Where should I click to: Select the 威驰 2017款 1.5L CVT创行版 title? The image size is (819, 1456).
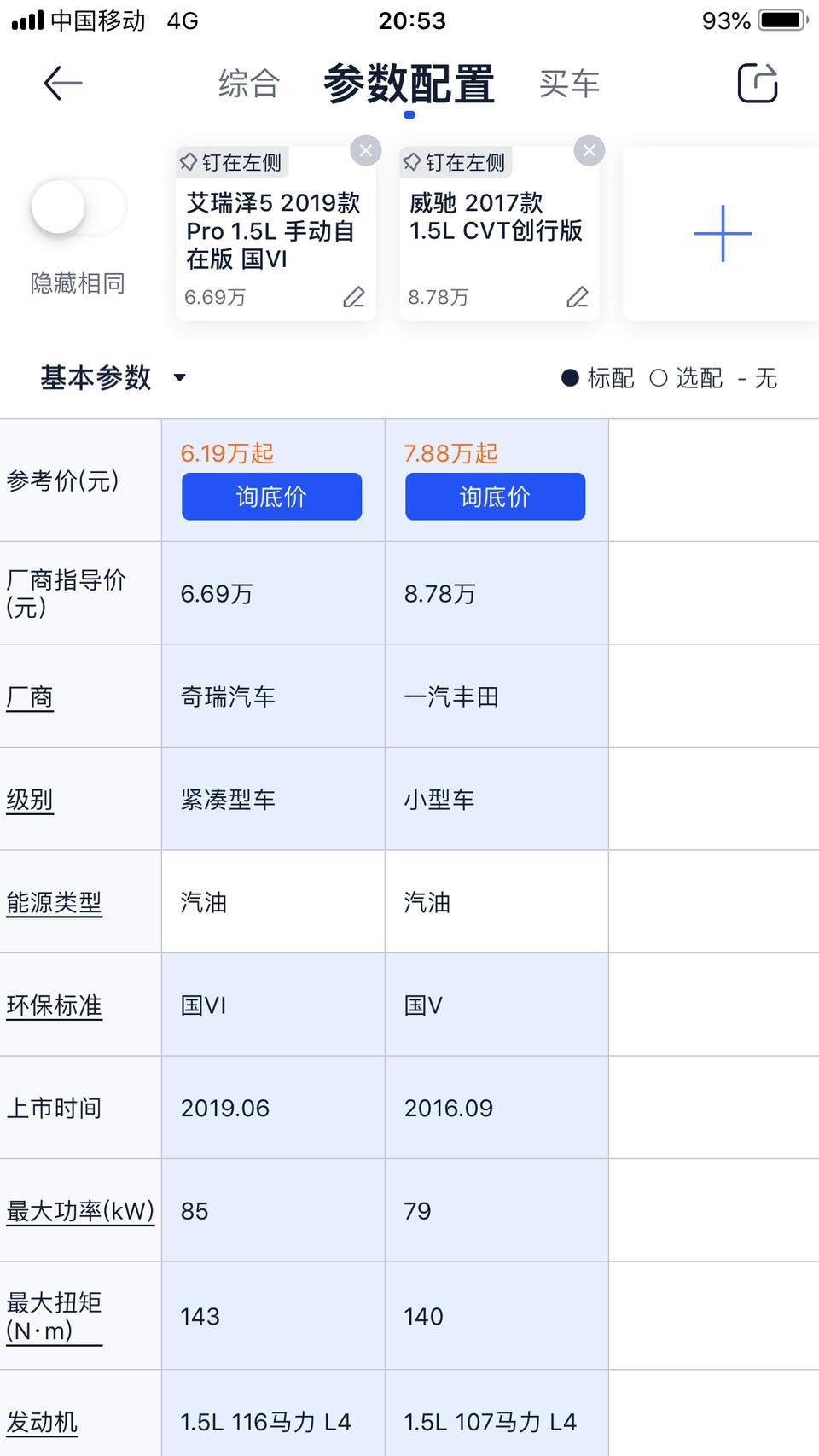point(496,217)
